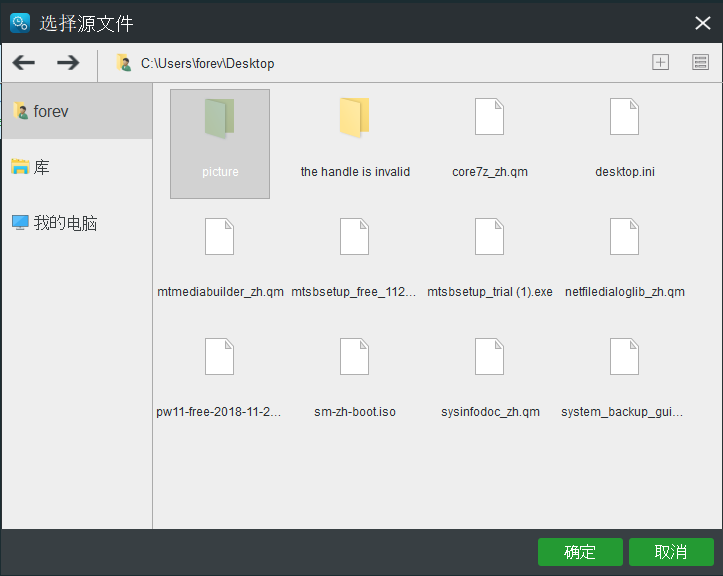Select pw11-free-2018-11-2... file icon
The image size is (723, 576).
[x=219, y=356]
